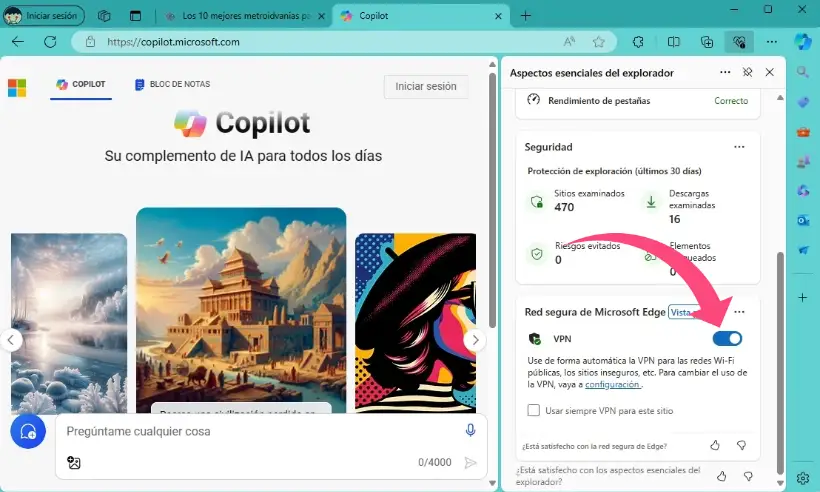Open more options for Seguridad card

[x=739, y=147]
